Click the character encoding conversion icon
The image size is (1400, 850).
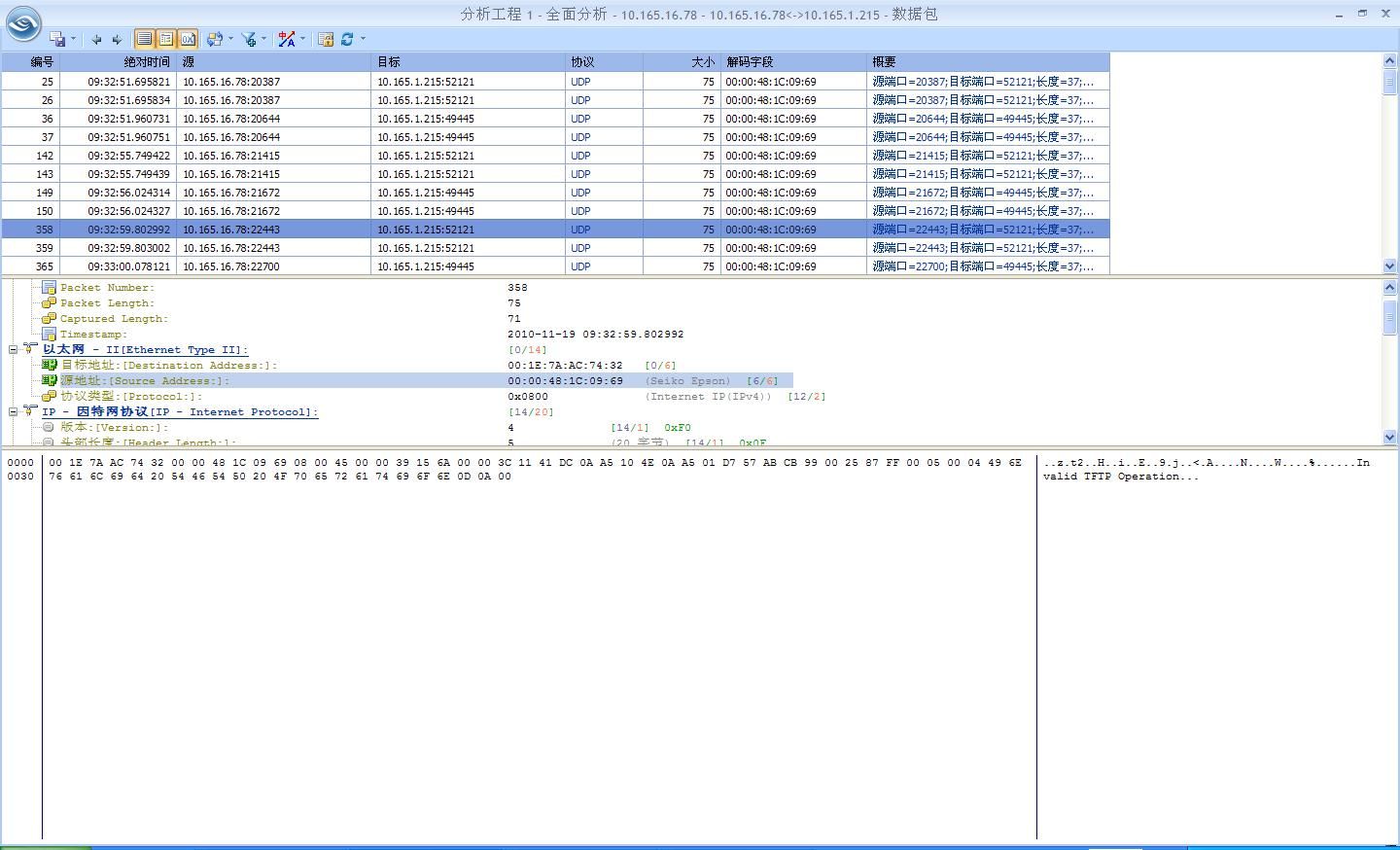click(x=286, y=40)
